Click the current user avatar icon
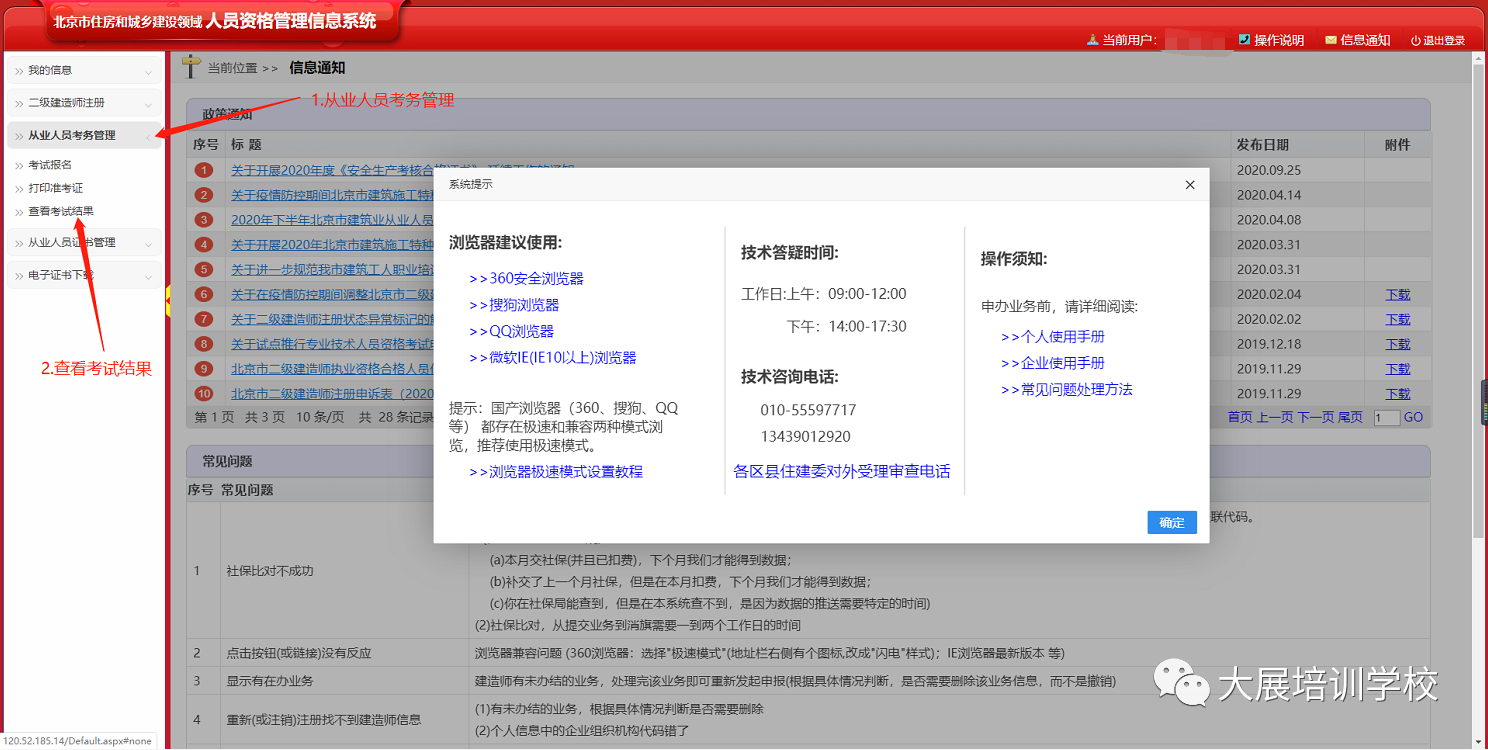This screenshot has width=1488, height=750. [1092, 40]
